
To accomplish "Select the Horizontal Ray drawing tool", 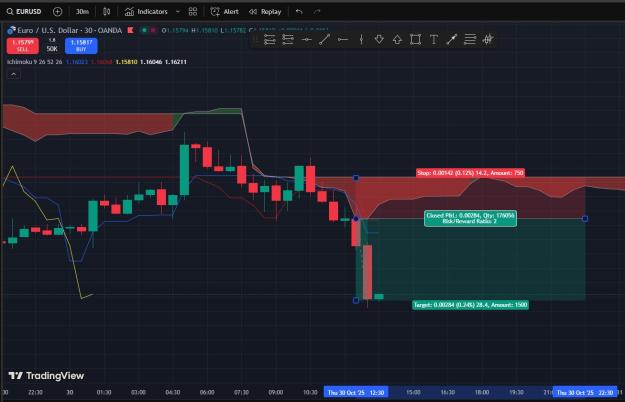I will pos(343,39).
